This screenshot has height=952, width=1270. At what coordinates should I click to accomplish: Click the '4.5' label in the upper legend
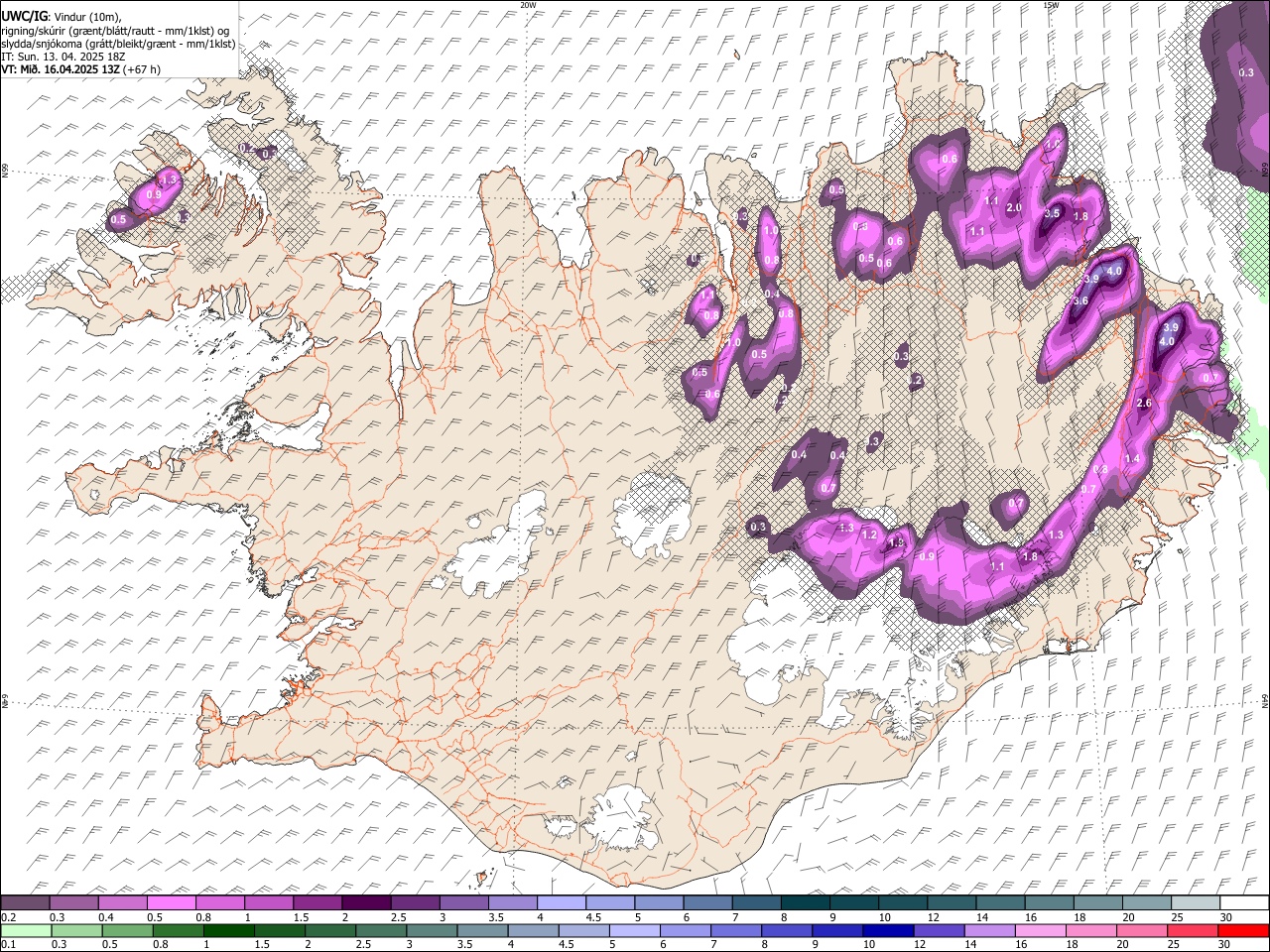point(593,917)
